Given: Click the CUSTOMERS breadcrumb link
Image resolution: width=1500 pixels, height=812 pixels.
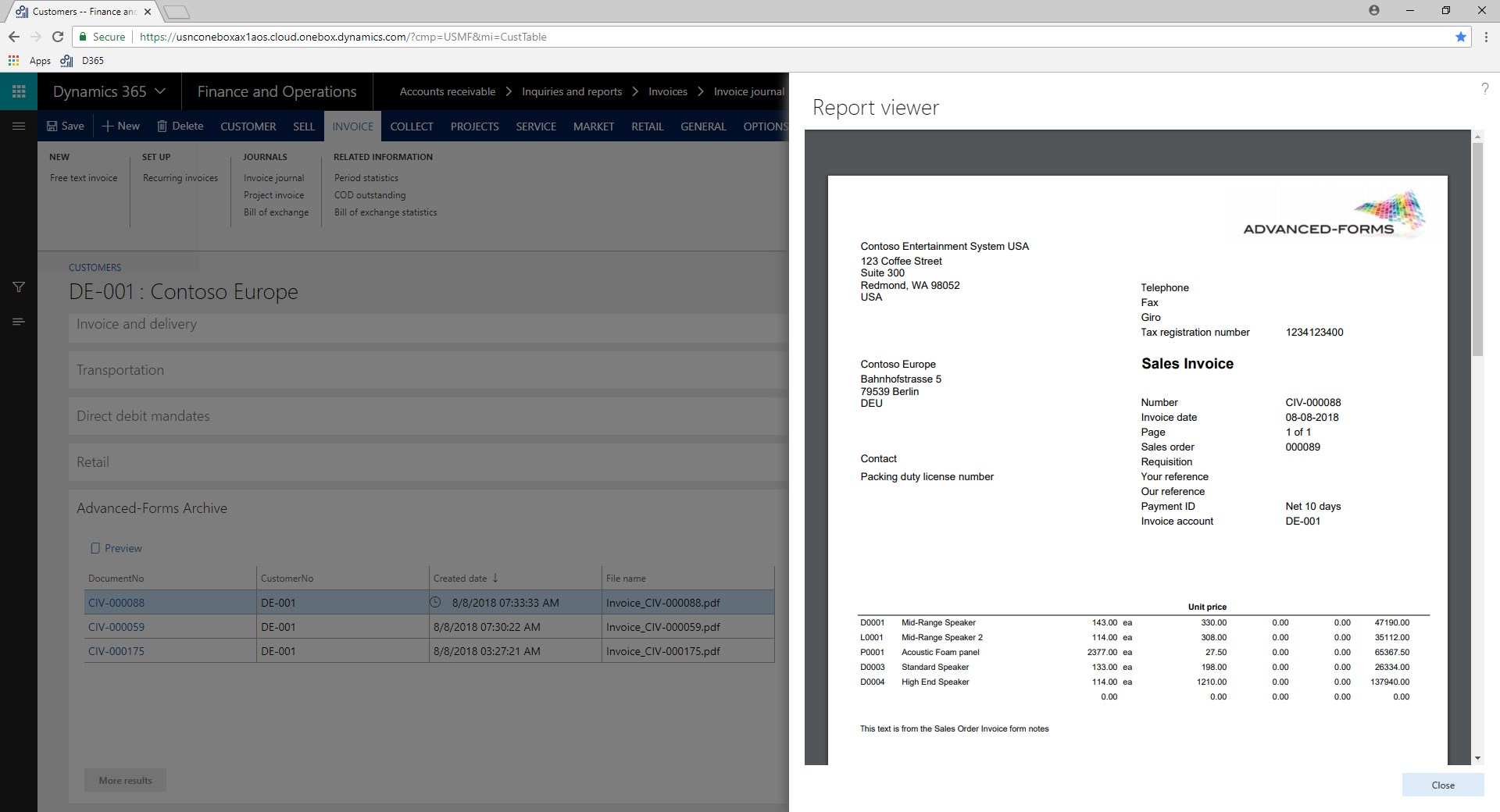Looking at the screenshot, I should 95,267.
